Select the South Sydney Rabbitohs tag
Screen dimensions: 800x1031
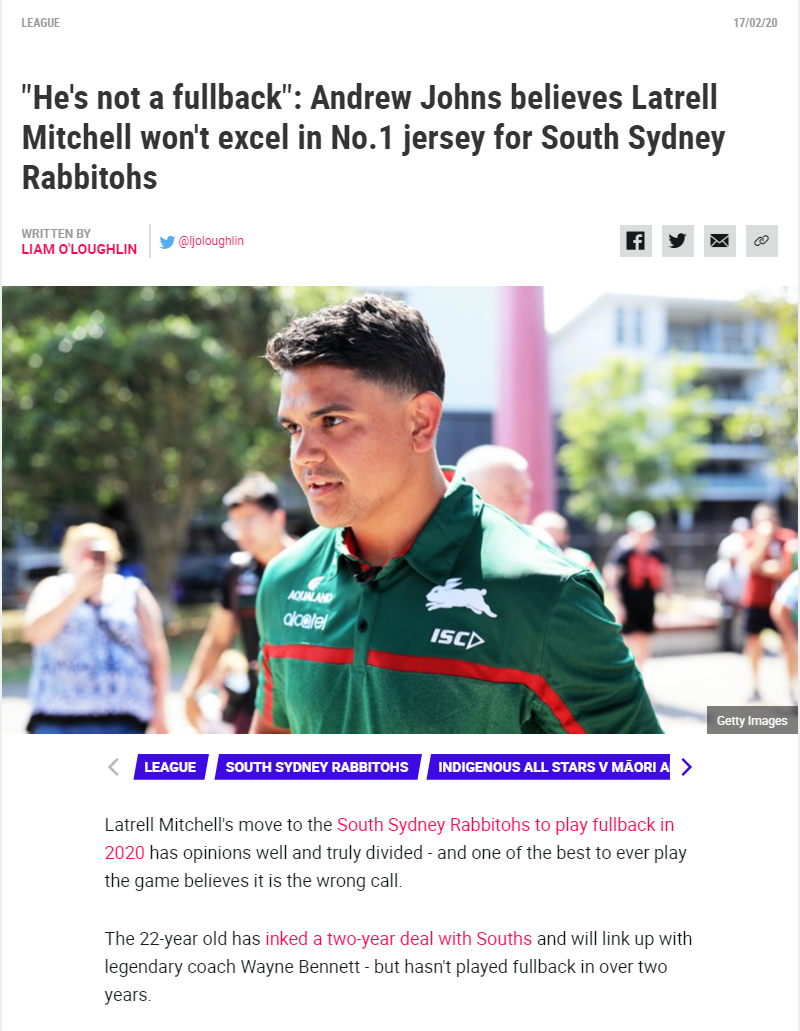click(x=318, y=767)
